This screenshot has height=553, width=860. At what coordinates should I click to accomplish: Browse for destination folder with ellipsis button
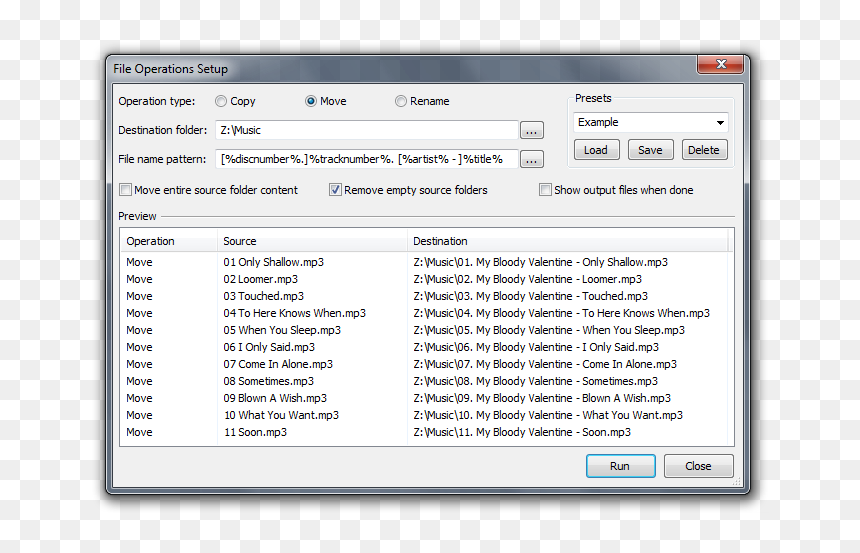coord(531,131)
